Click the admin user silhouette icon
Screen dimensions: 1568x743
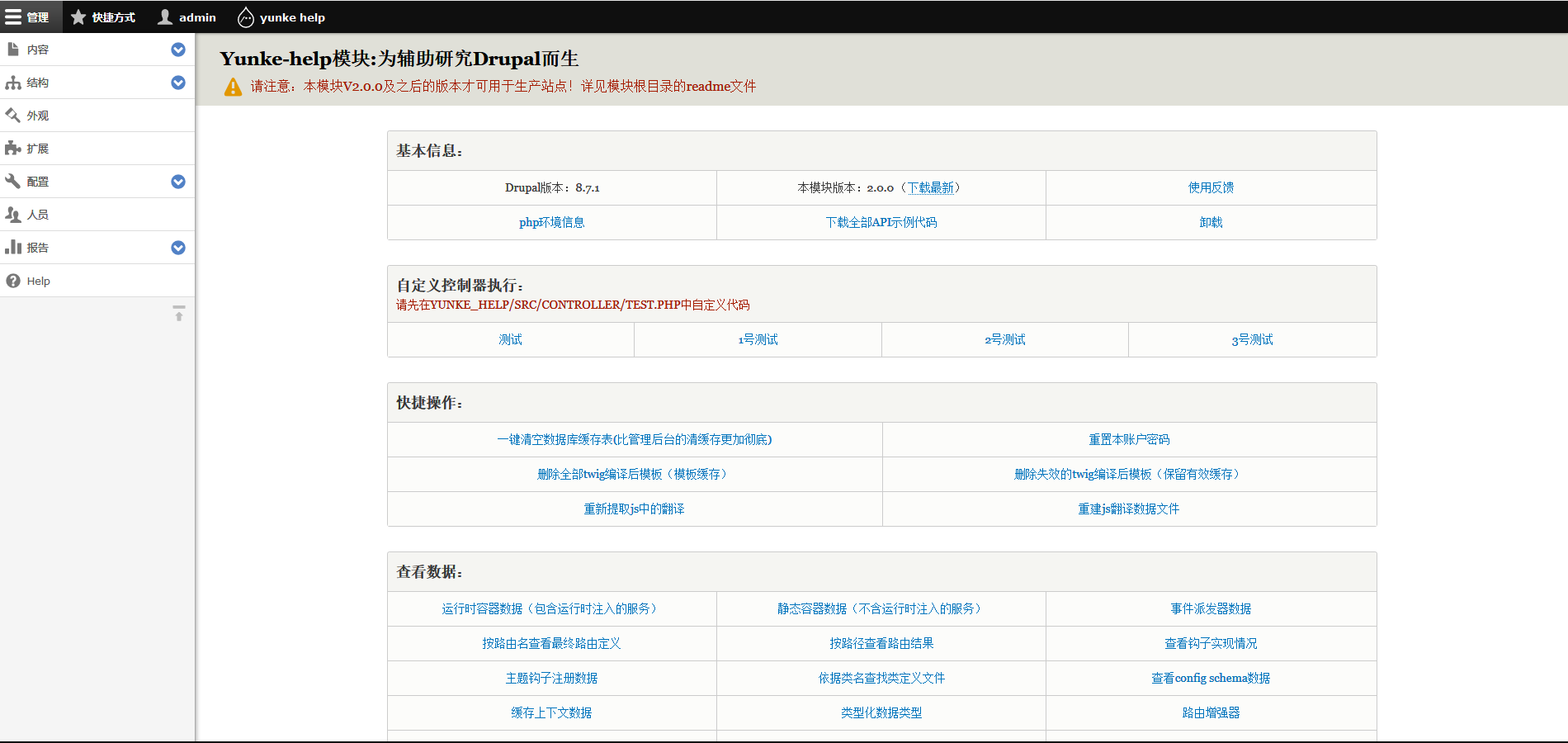tap(165, 17)
